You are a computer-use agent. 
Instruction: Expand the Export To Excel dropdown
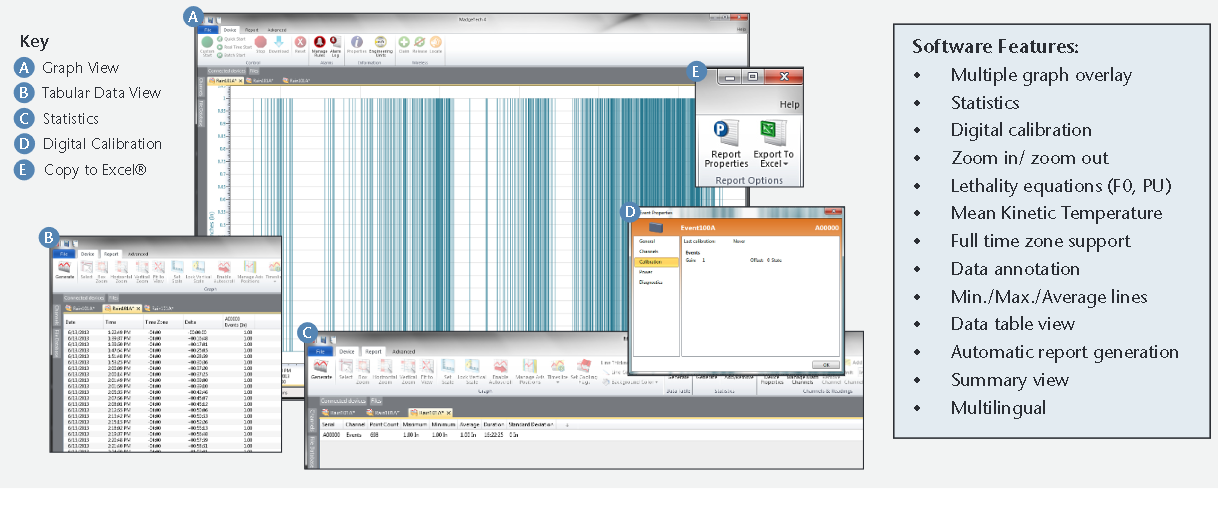tap(773, 164)
